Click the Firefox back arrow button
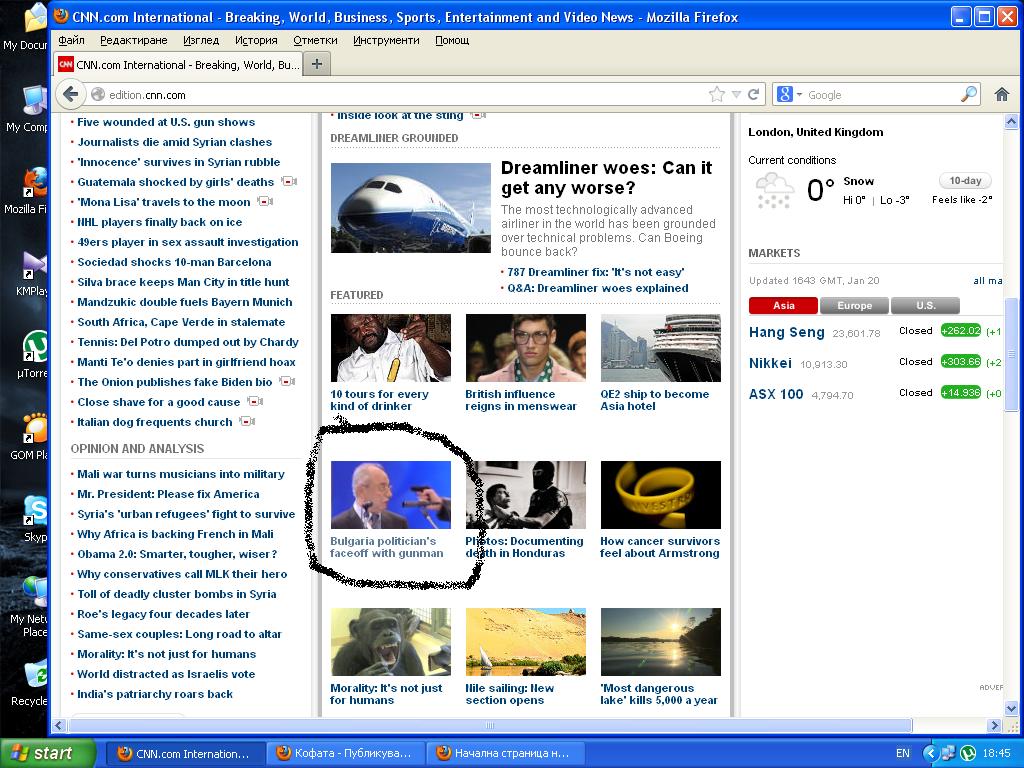Screen dimensions: 1024x768 point(71,95)
